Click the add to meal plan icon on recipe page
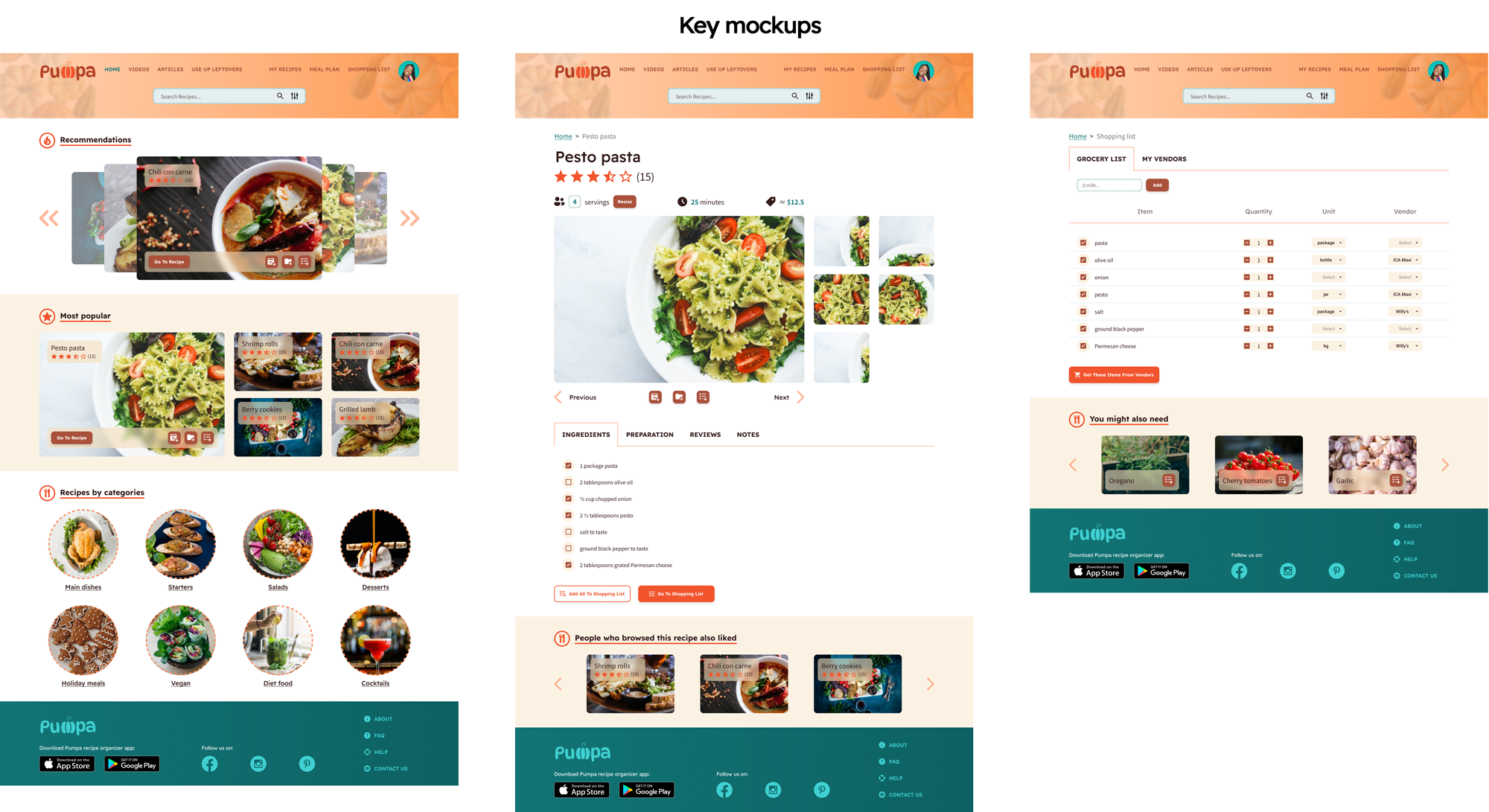The height and width of the screenshot is (812, 1489). click(x=654, y=398)
